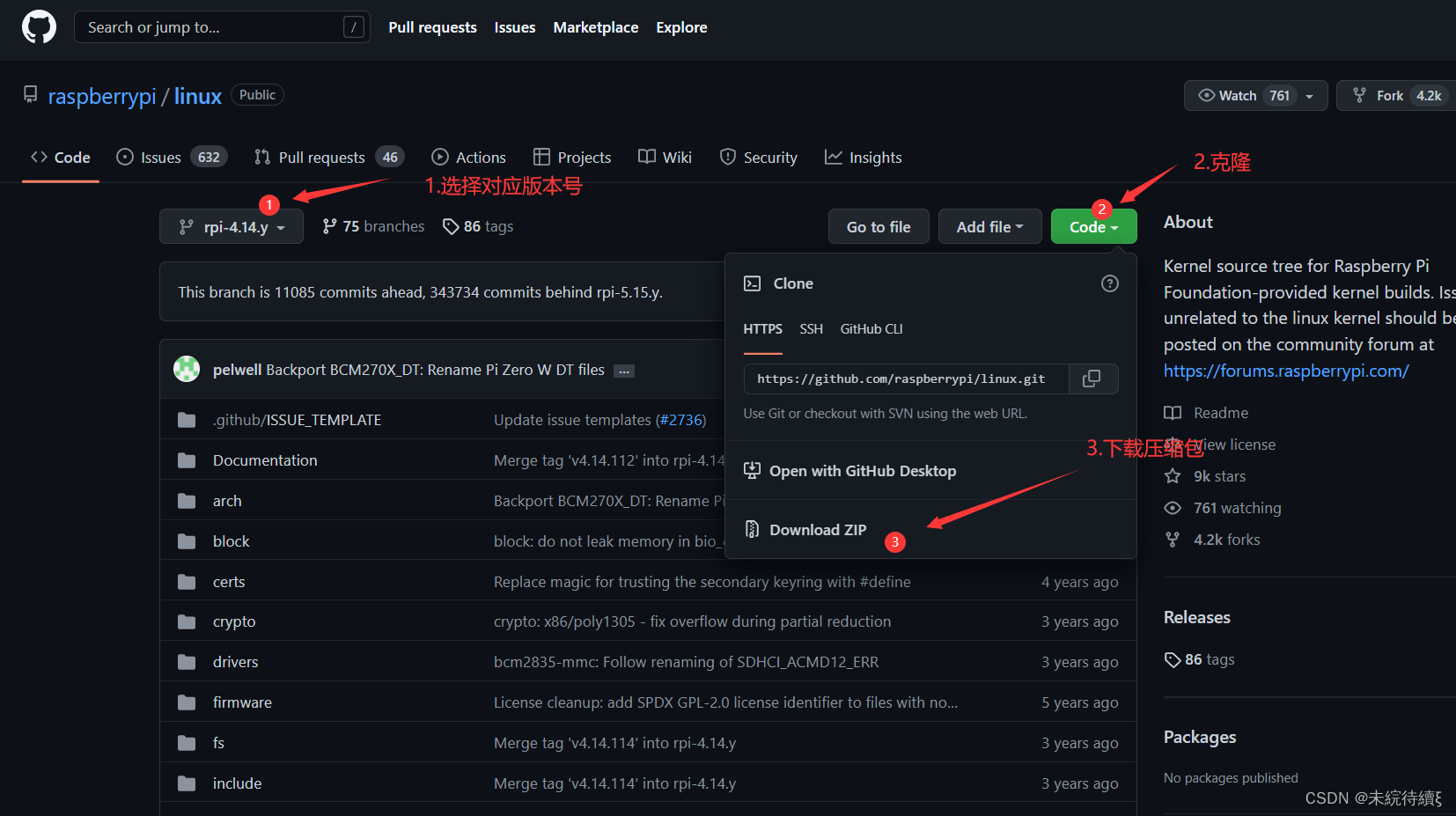Image resolution: width=1456 pixels, height=816 pixels.
Task: View the 4.2k forks link
Action: pyautogui.click(x=1213, y=540)
